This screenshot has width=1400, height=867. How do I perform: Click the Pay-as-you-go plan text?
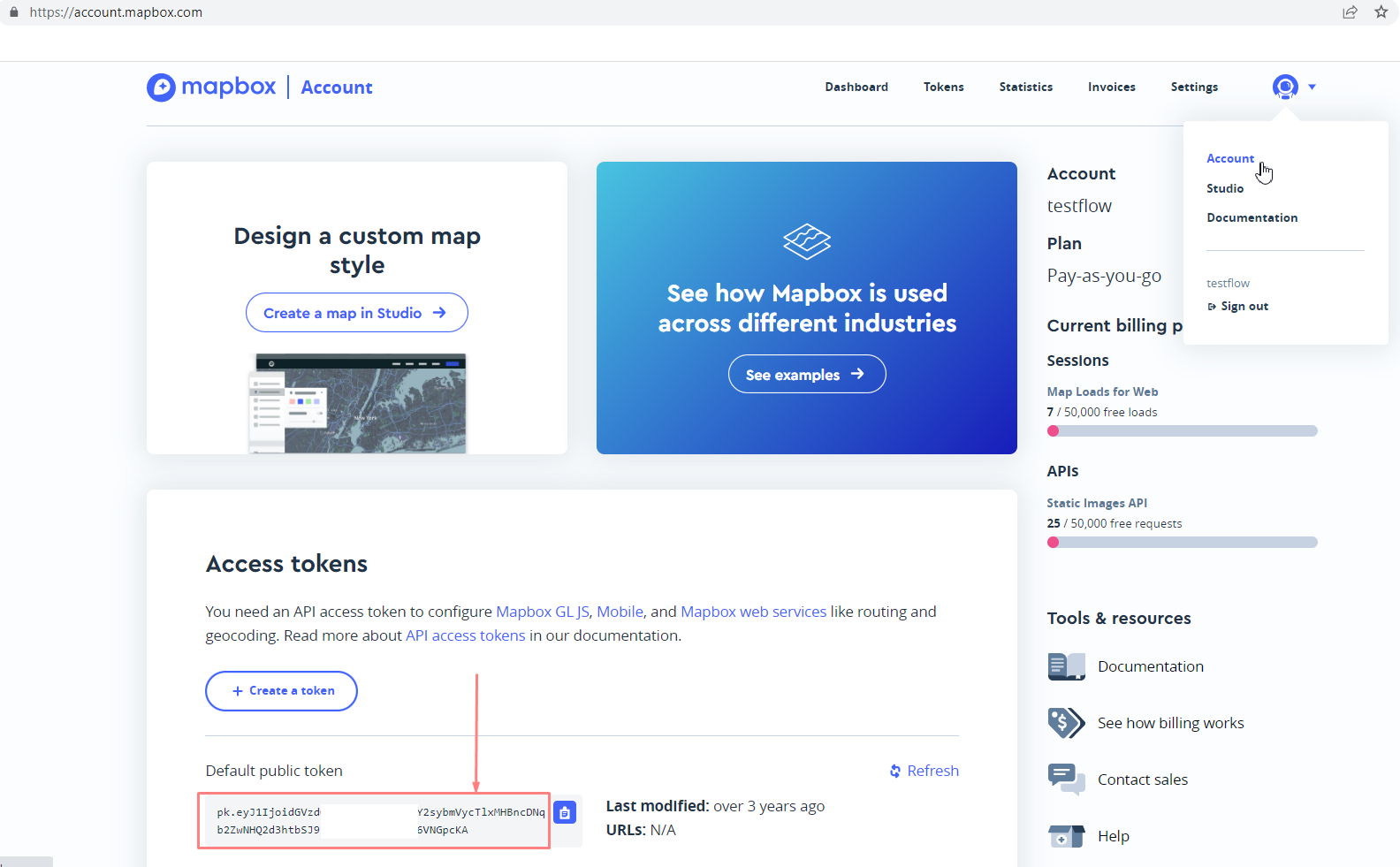click(x=1104, y=276)
